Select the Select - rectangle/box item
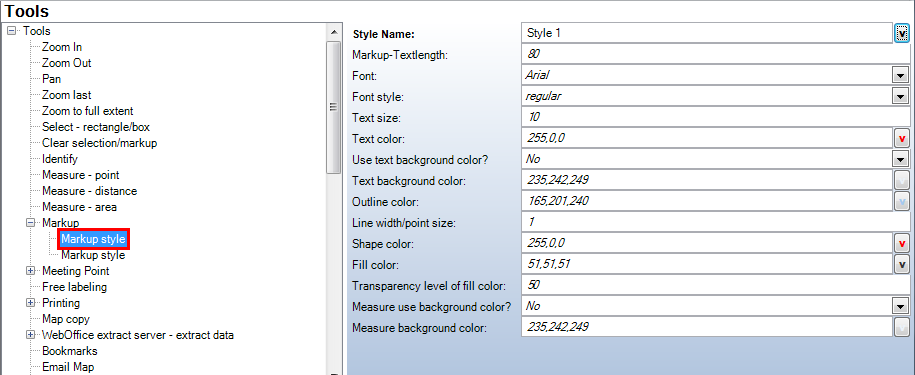915x375 pixels. pyautogui.click(x=96, y=127)
